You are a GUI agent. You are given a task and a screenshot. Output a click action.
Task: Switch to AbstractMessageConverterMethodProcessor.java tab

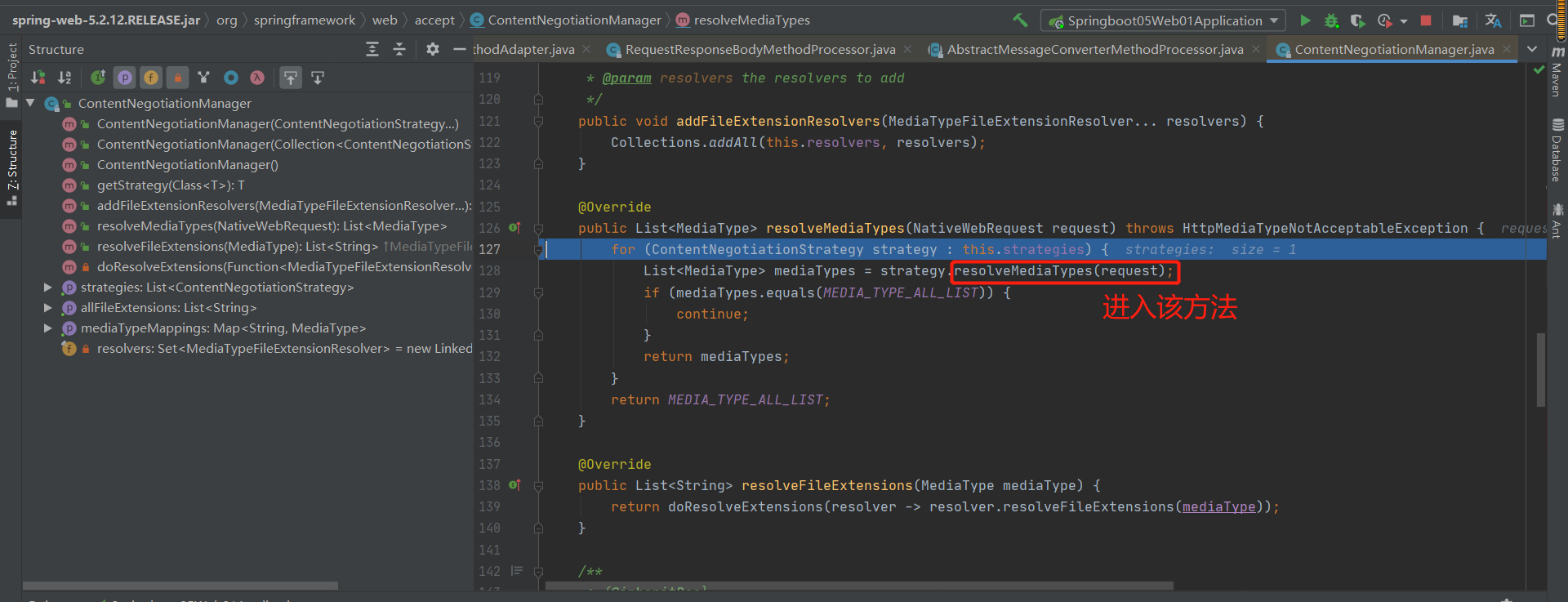1094,50
